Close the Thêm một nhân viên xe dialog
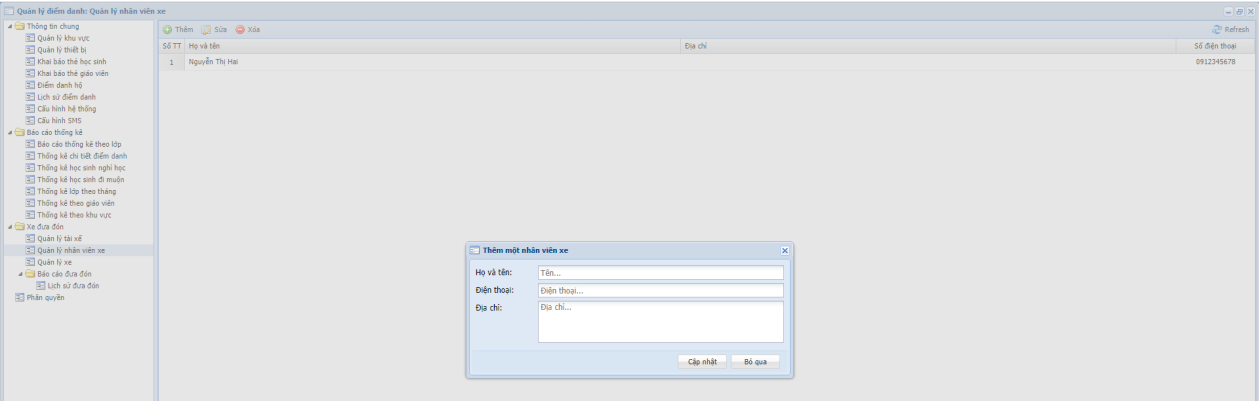 click(x=785, y=250)
